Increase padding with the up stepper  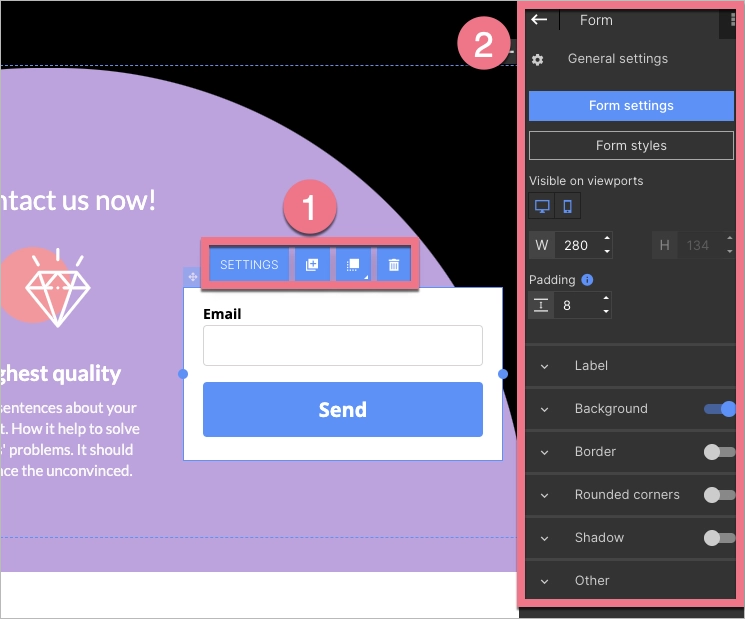click(x=606, y=298)
